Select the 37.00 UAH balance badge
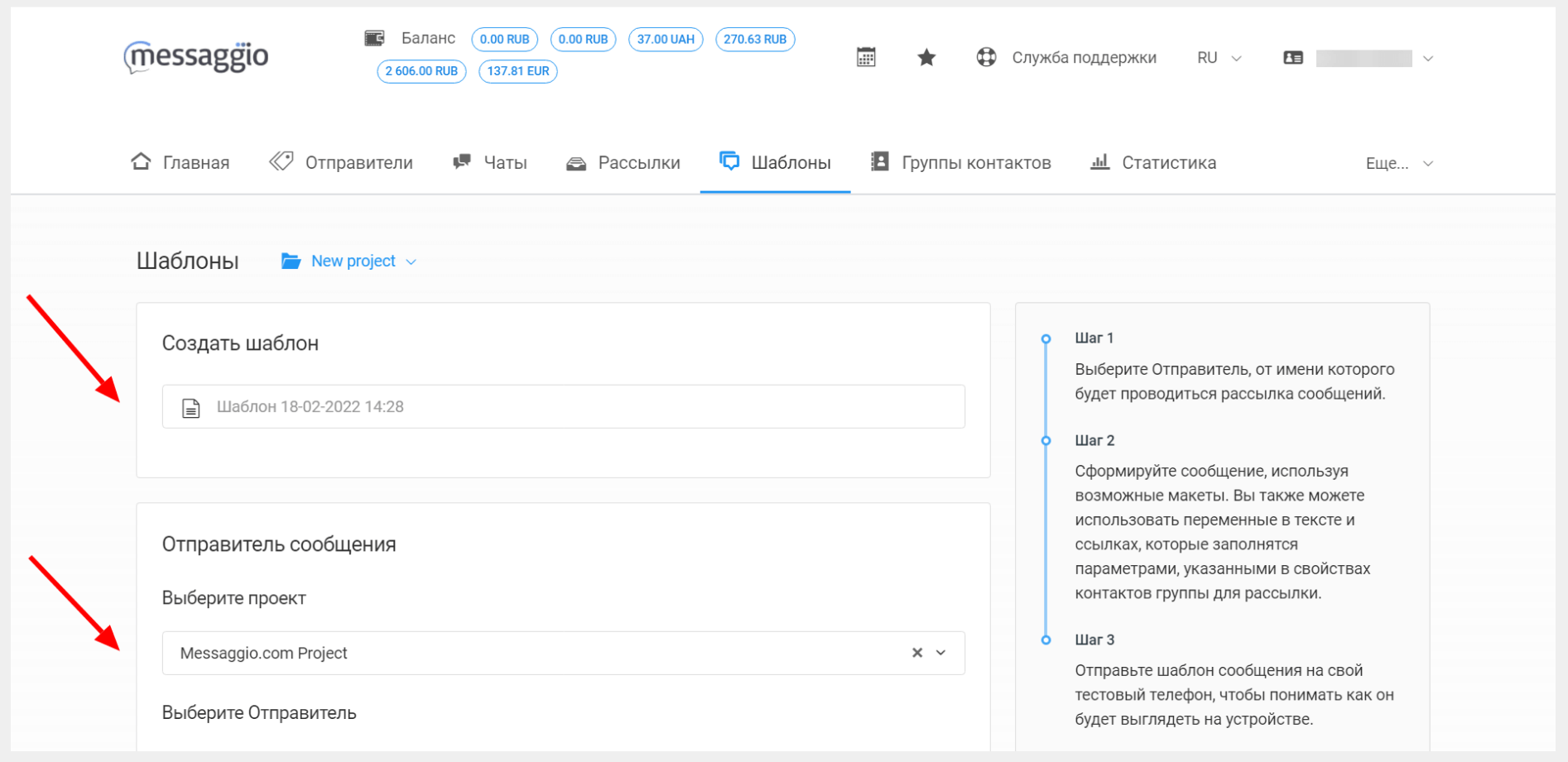 click(x=666, y=40)
